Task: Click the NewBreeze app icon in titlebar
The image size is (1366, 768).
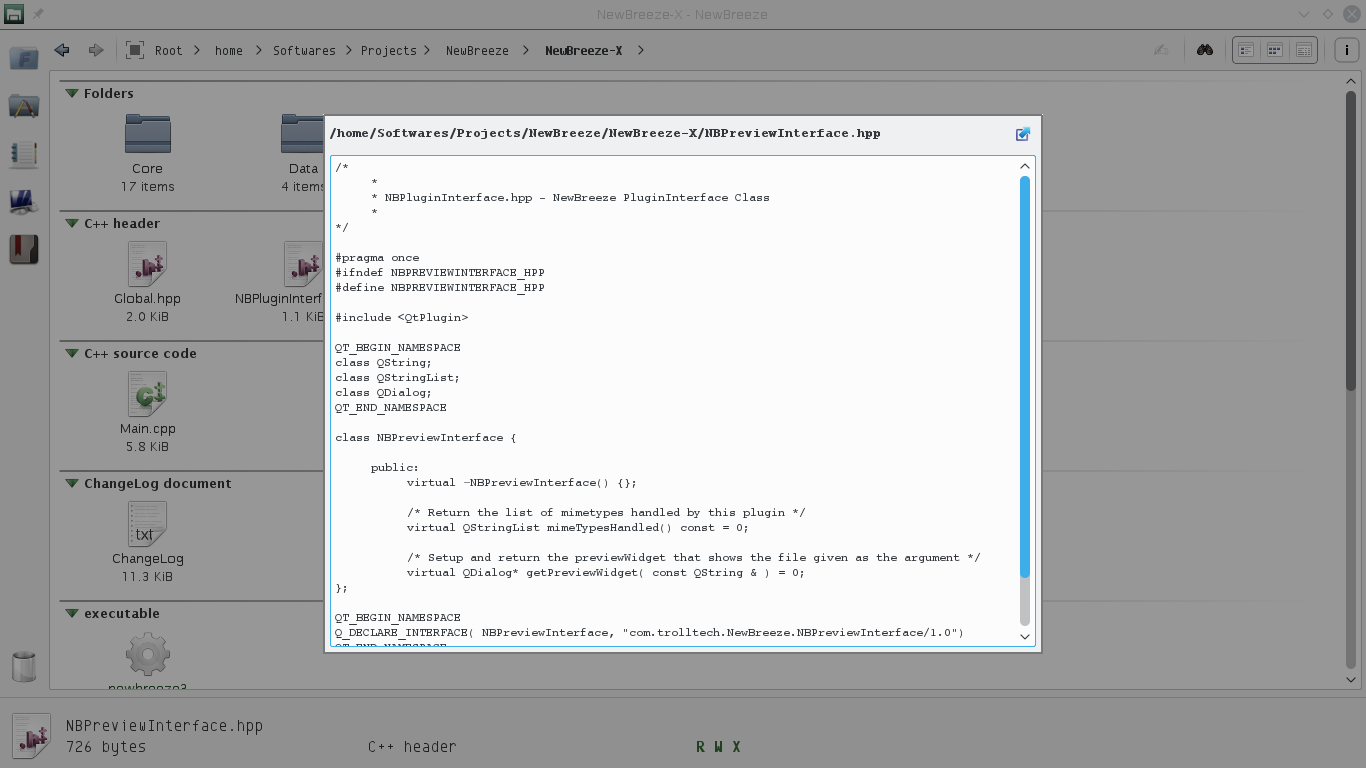Action: 14,14
